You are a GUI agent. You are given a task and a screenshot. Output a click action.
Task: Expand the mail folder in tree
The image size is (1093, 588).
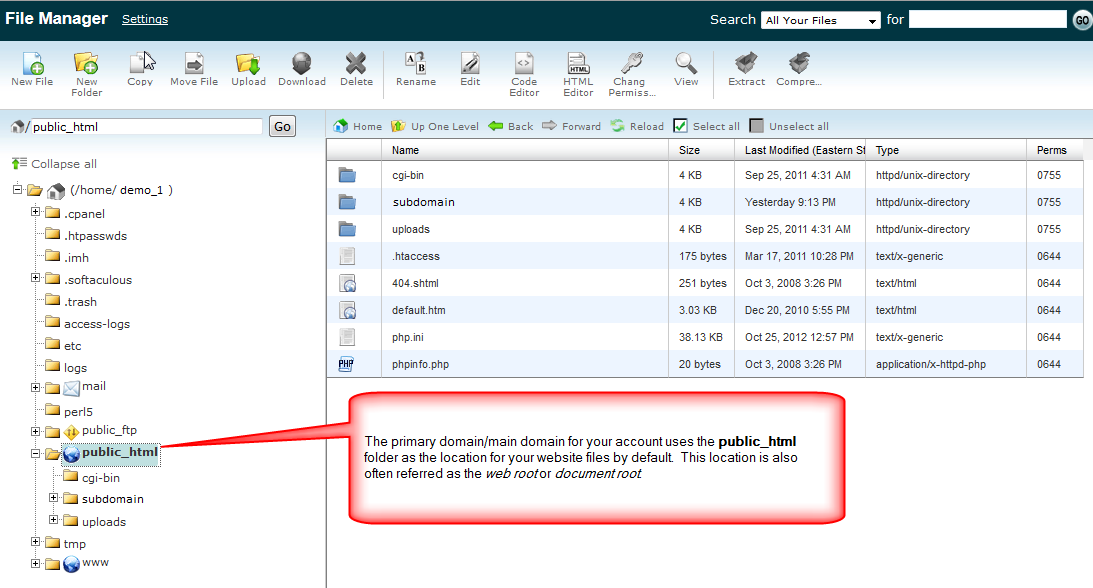point(36,388)
